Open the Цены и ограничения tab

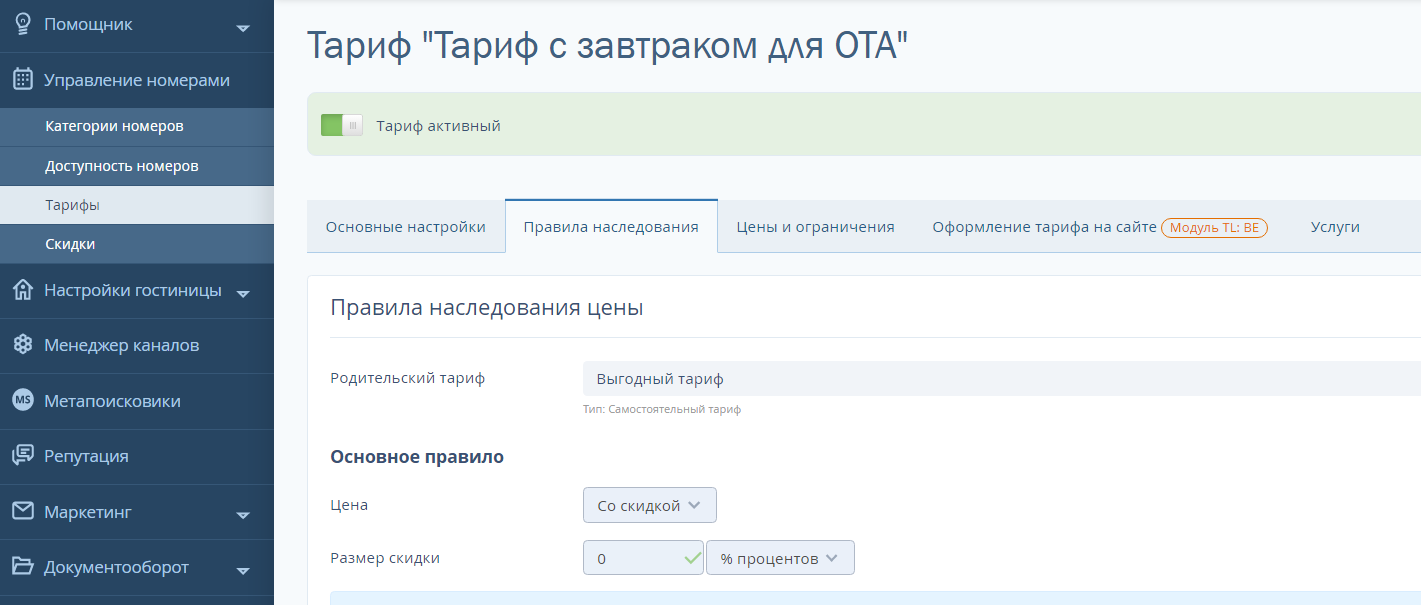[815, 227]
